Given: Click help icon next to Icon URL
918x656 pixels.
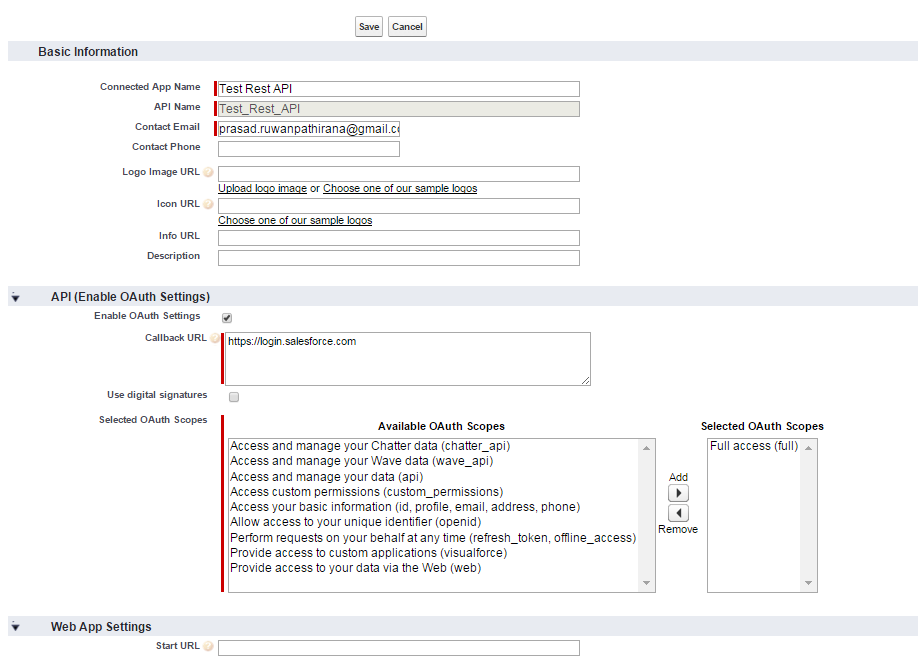Looking at the screenshot, I should point(209,205).
